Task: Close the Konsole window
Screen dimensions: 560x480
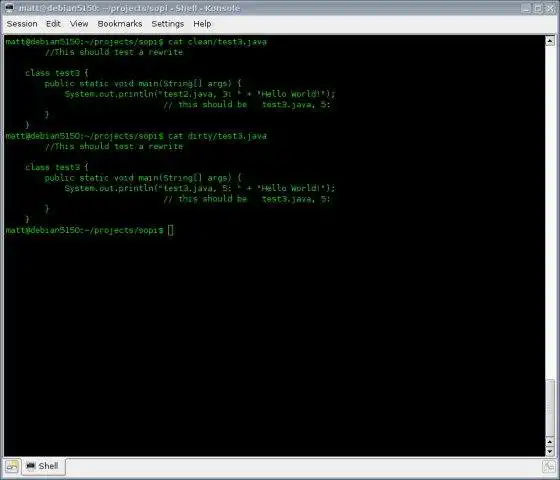Action: click(550, 8)
